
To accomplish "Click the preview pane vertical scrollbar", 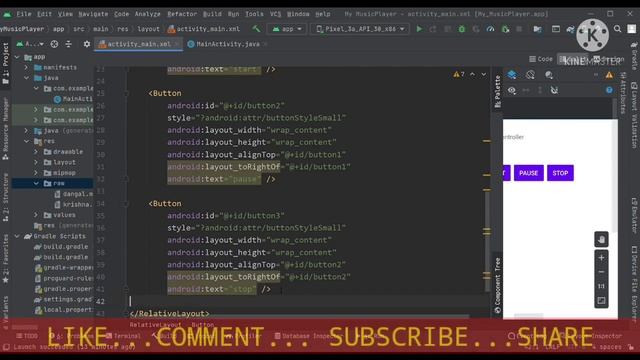I will click(x=615, y=167).
